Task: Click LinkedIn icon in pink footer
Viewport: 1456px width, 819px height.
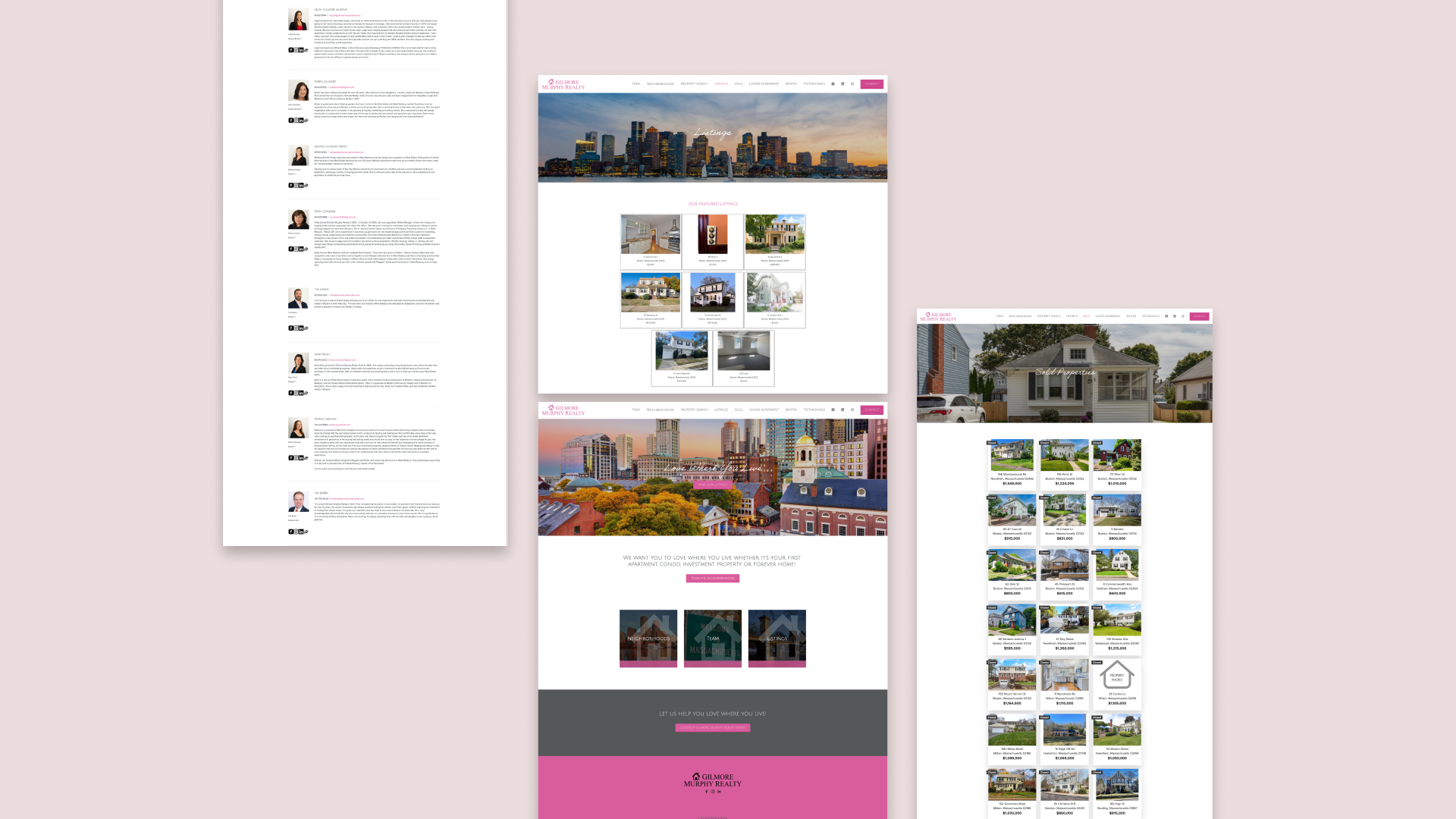Action: [719, 792]
